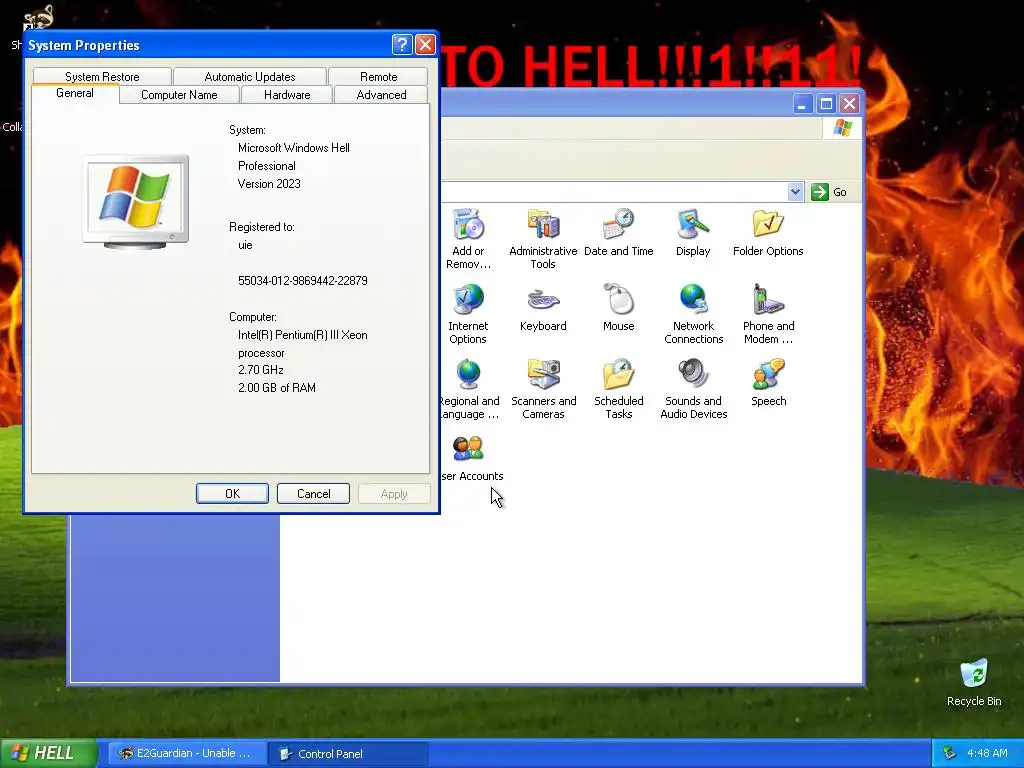The image size is (1024, 768).
Task: Open Scheduled Tasks icon
Action: 618,376
